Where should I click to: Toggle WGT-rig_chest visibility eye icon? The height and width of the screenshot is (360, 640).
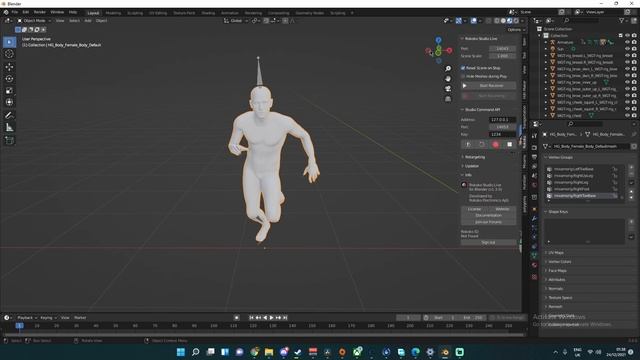click(x=627, y=116)
